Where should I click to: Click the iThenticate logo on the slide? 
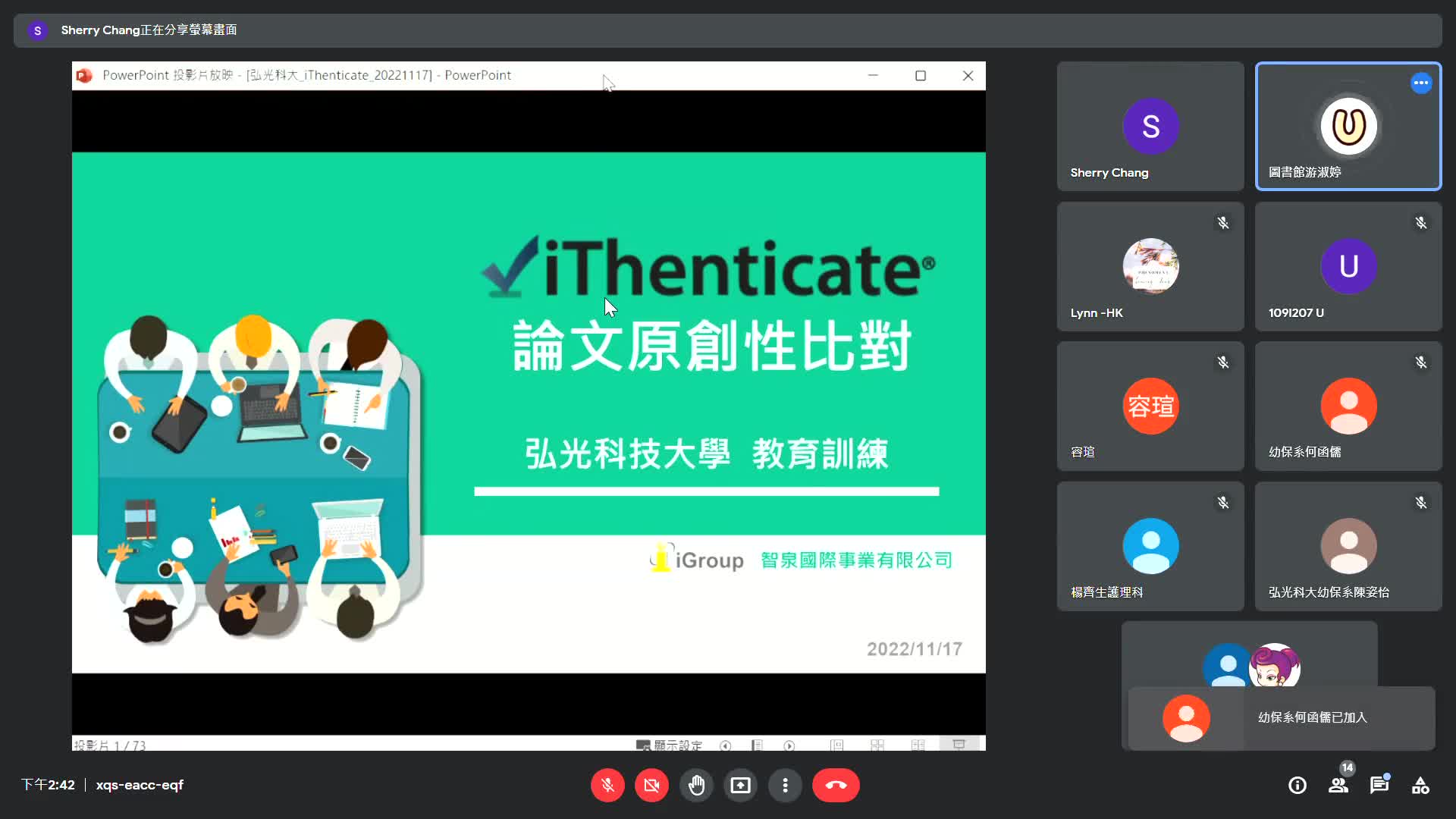(708, 267)
